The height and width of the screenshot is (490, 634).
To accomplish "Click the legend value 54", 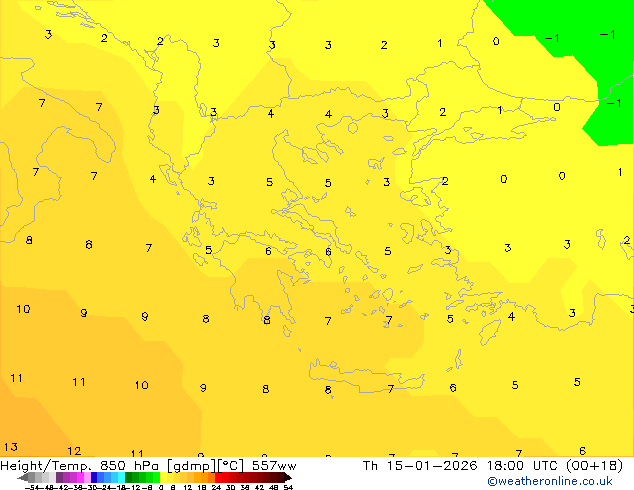I will pyautogui.click(x=288, y=487).
